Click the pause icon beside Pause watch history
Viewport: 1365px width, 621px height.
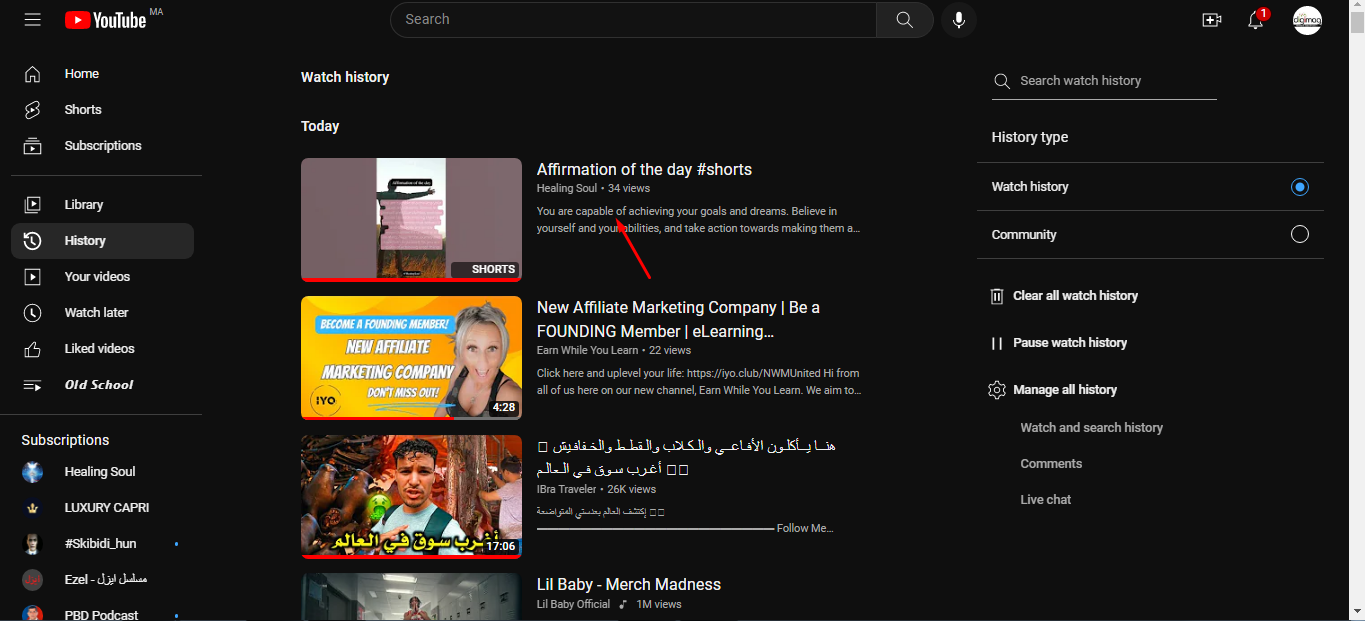(x=997, y=343)
